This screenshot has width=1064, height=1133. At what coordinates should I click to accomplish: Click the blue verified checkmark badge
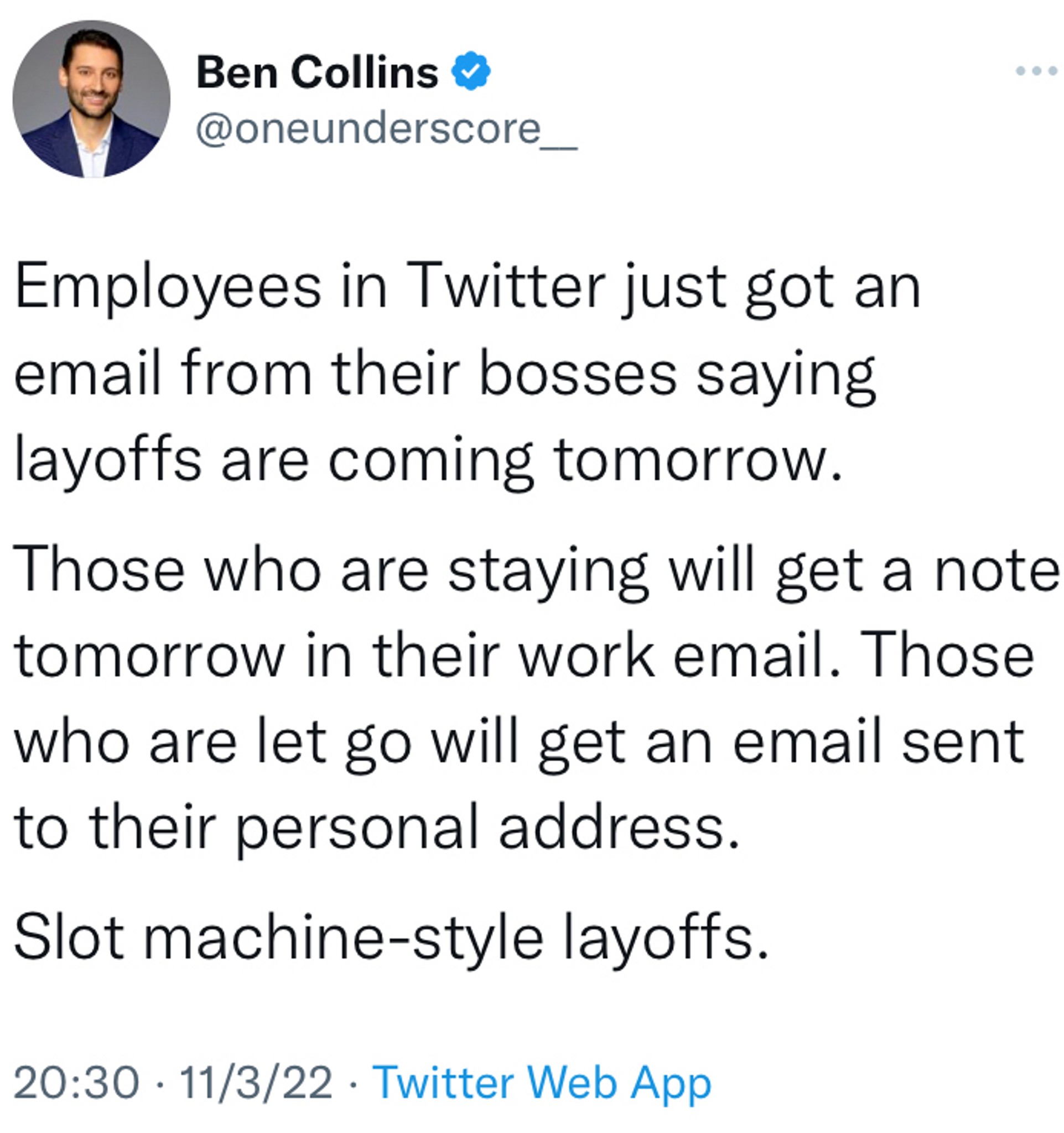(x=471, y=71)
